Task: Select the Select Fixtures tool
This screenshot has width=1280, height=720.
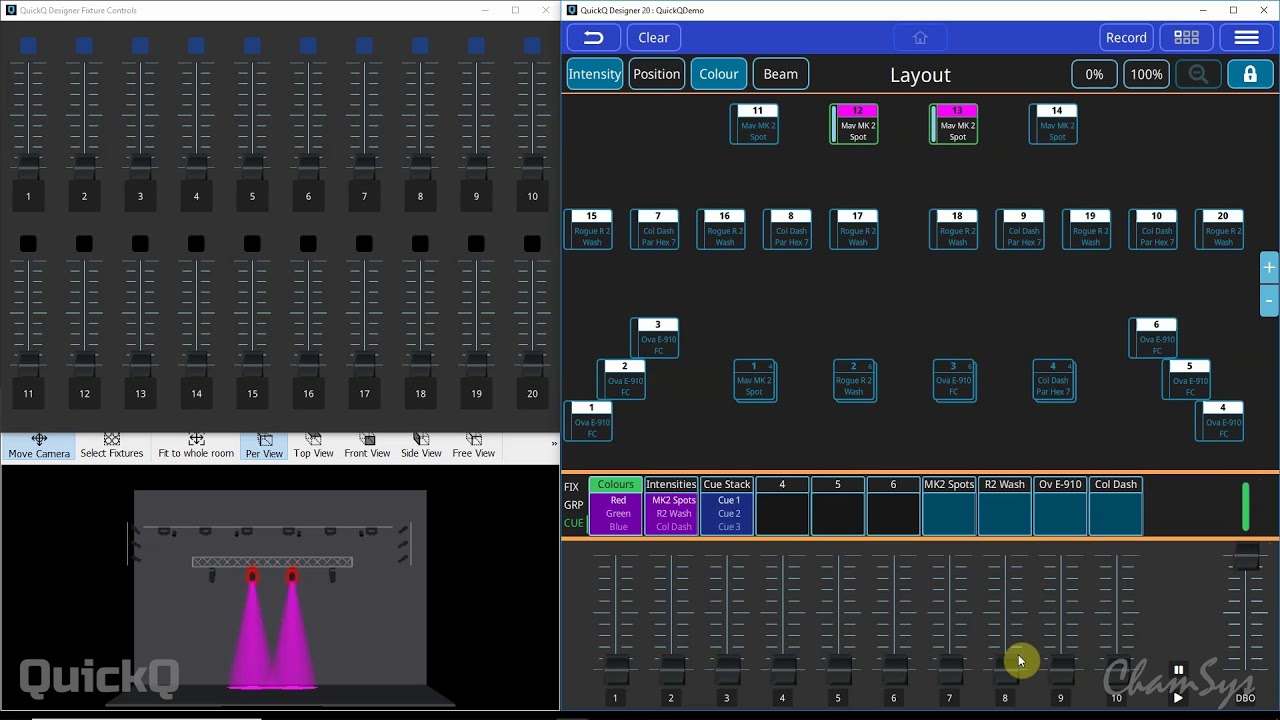Action: tap(112, 446)
